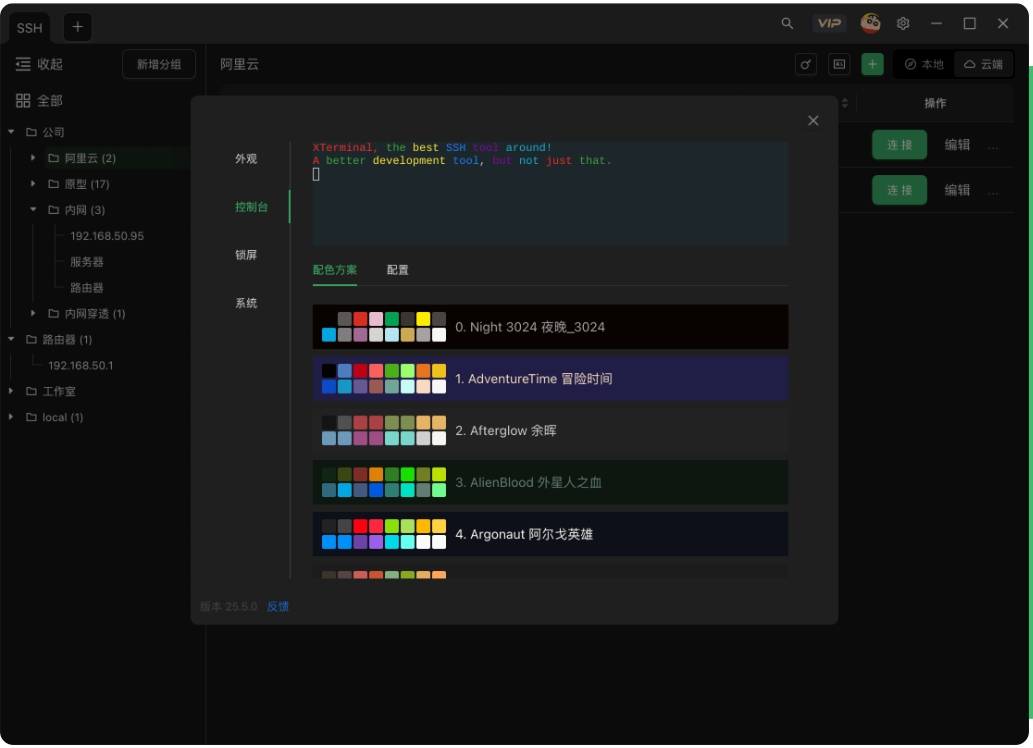
Task: Click the card icon button left of green plus
Action: coord(839,64)
